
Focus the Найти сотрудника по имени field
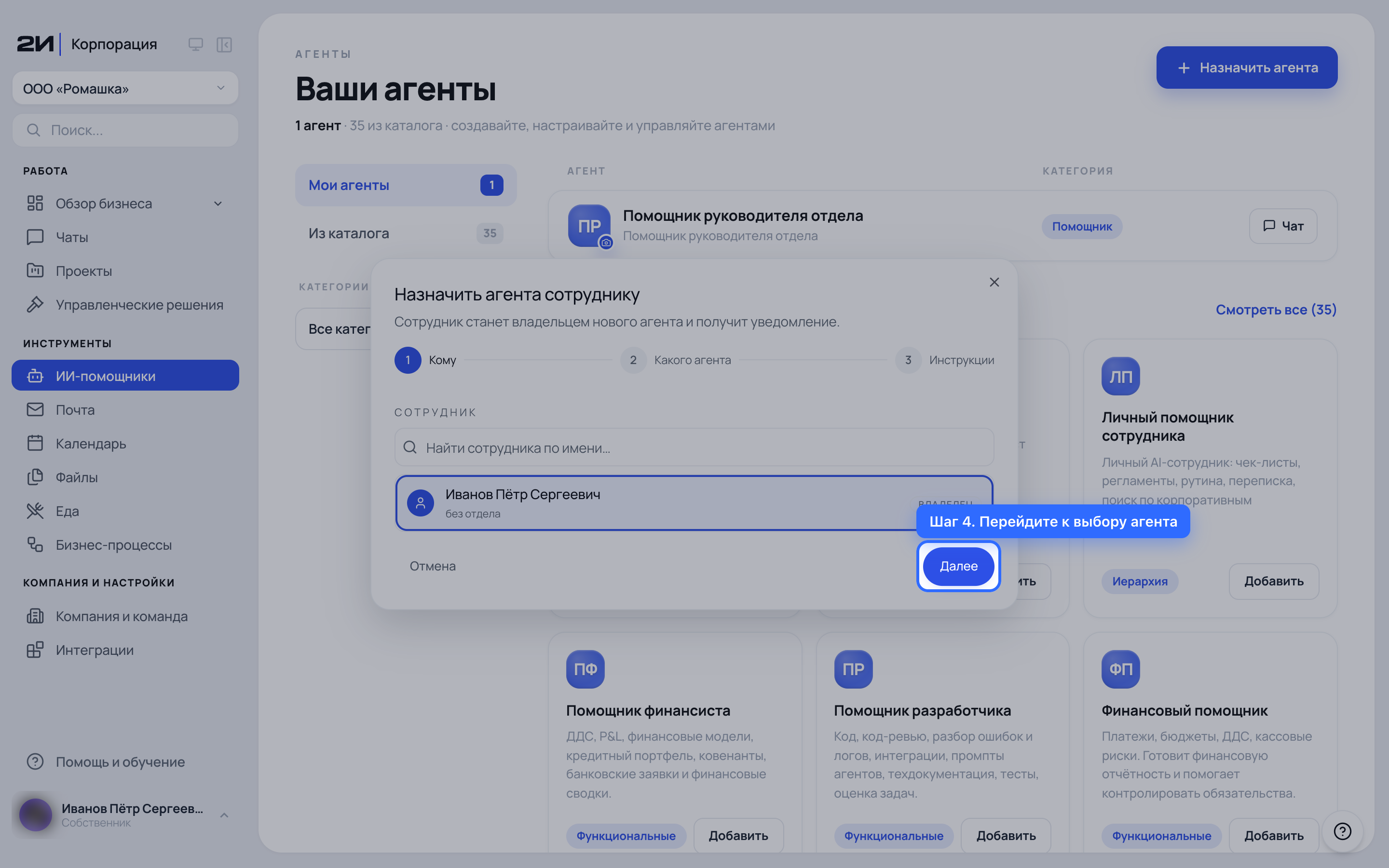[x=694, y=447]
